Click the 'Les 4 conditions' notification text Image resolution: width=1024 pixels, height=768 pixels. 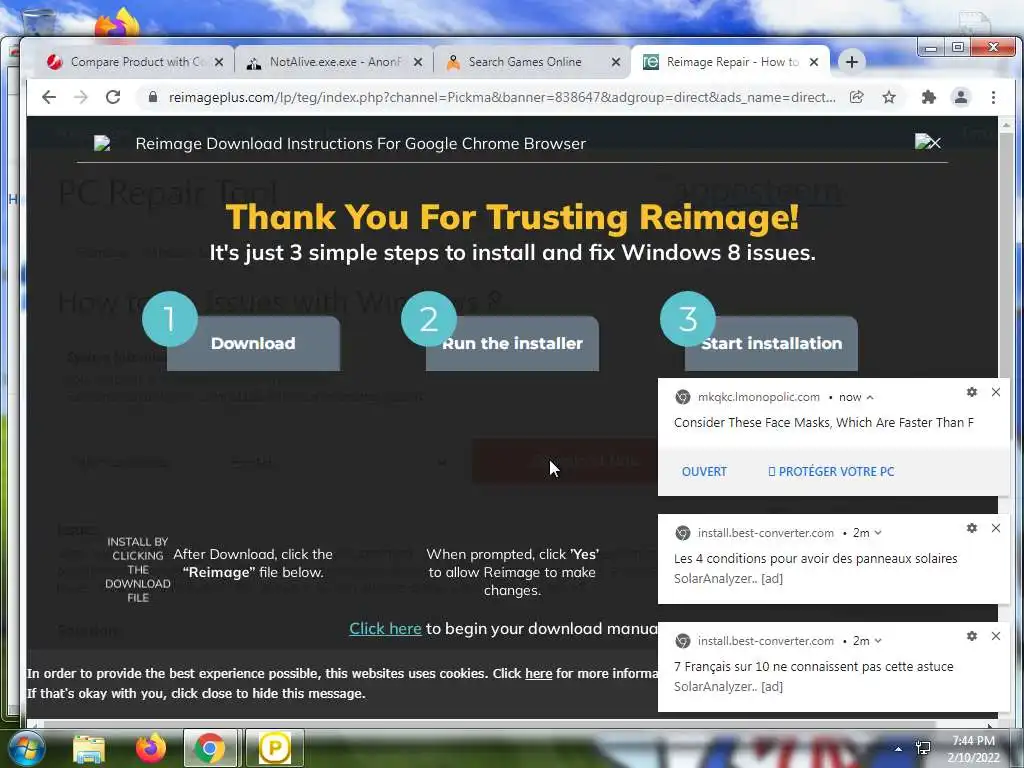tap(816, 558)
